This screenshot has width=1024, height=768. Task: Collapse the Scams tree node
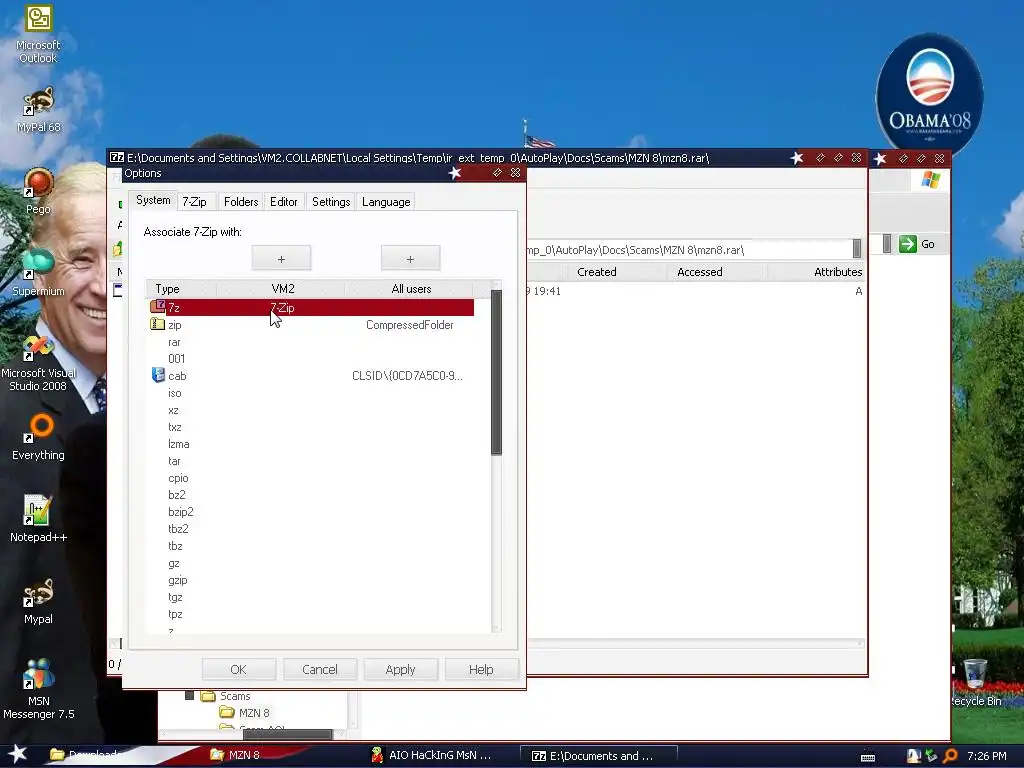point(189,696)
